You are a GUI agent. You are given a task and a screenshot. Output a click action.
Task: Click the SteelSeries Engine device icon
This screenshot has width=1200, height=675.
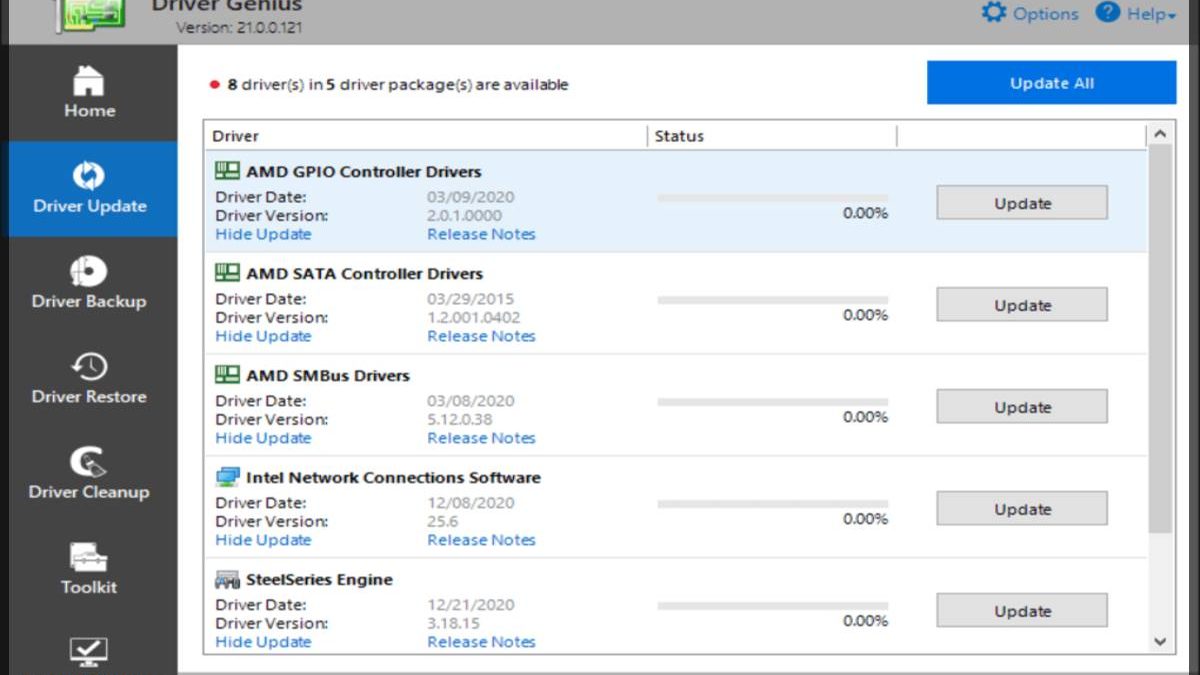pyautogui.click(x=228, y=580)
